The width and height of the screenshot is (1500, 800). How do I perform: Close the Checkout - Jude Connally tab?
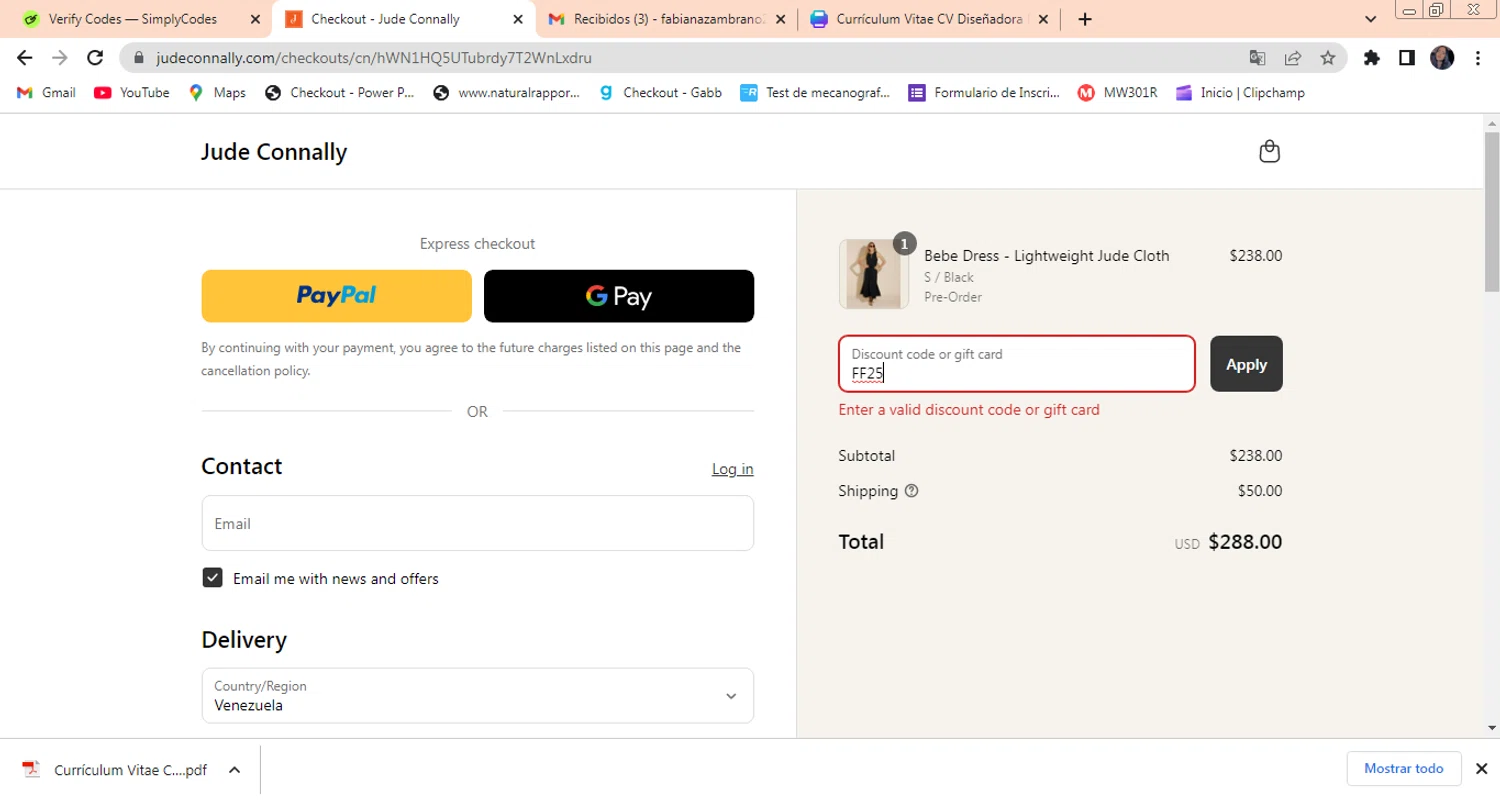[x=517, y=19]
